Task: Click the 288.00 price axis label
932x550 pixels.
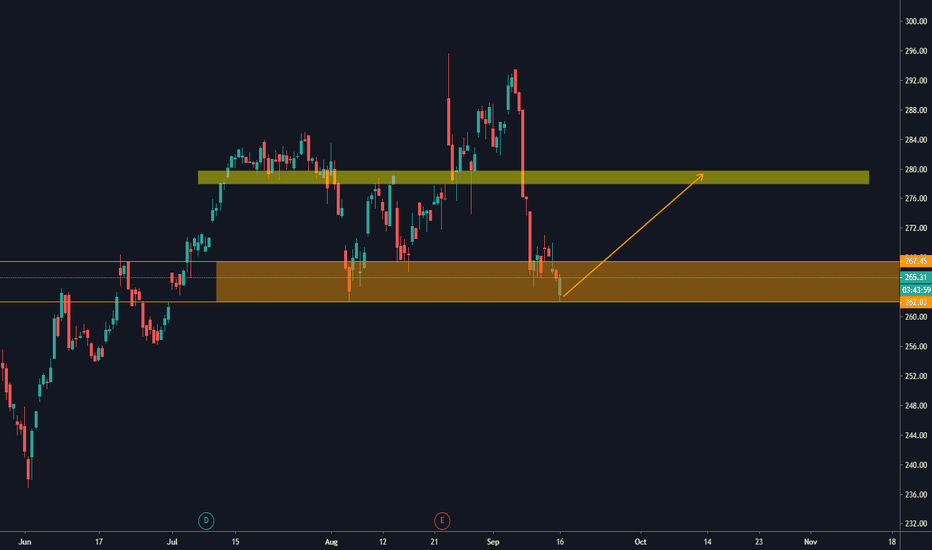Action: (x=916, y=110)
